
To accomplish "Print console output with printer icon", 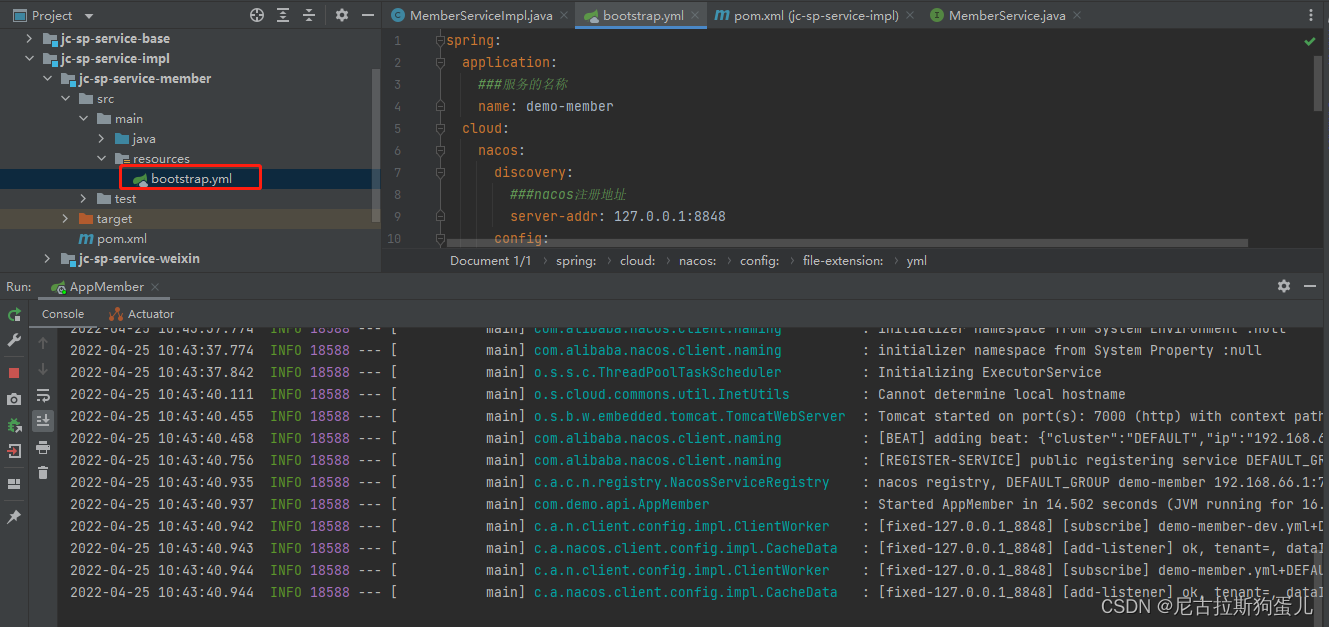I will 43,446.
